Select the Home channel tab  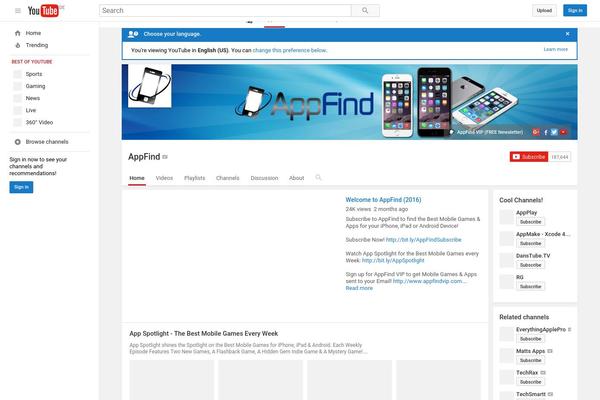(137, 178)
